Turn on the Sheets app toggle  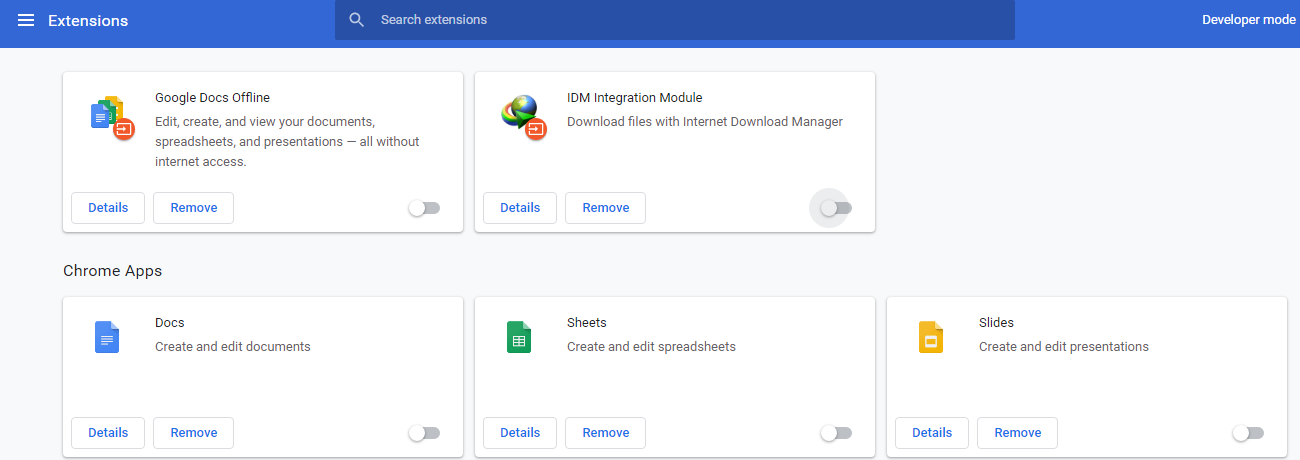click(836, 433)
